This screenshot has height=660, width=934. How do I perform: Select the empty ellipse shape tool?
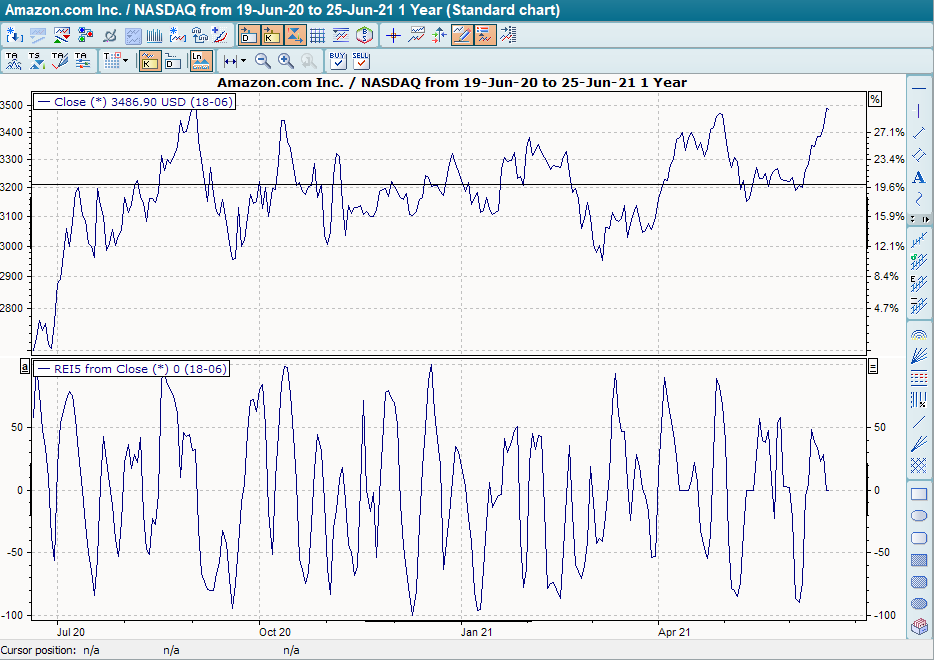pyautogui.click(x=919, y=516)
